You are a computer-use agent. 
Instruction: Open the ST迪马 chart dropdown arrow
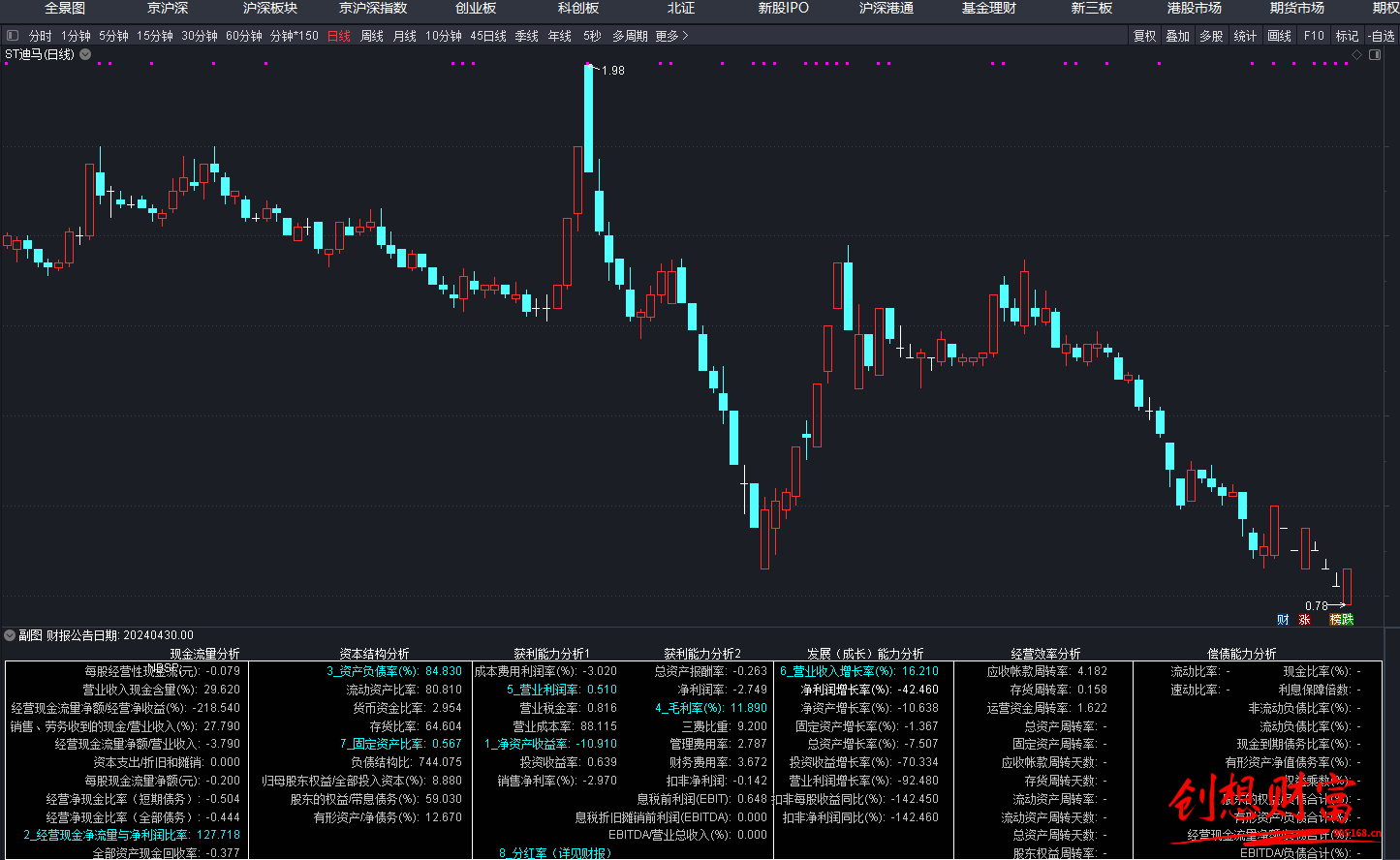pos(85,55)
